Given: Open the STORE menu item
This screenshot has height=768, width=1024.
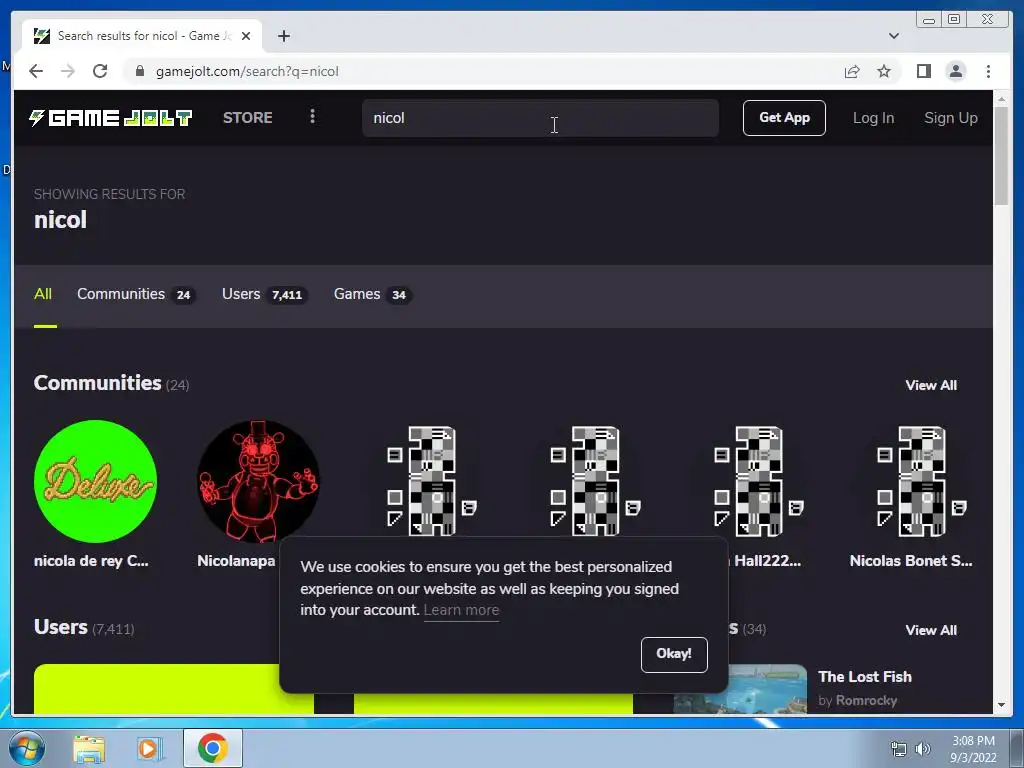Looking at the screenshot, I should pyautogui.click(x=248, y=118).
